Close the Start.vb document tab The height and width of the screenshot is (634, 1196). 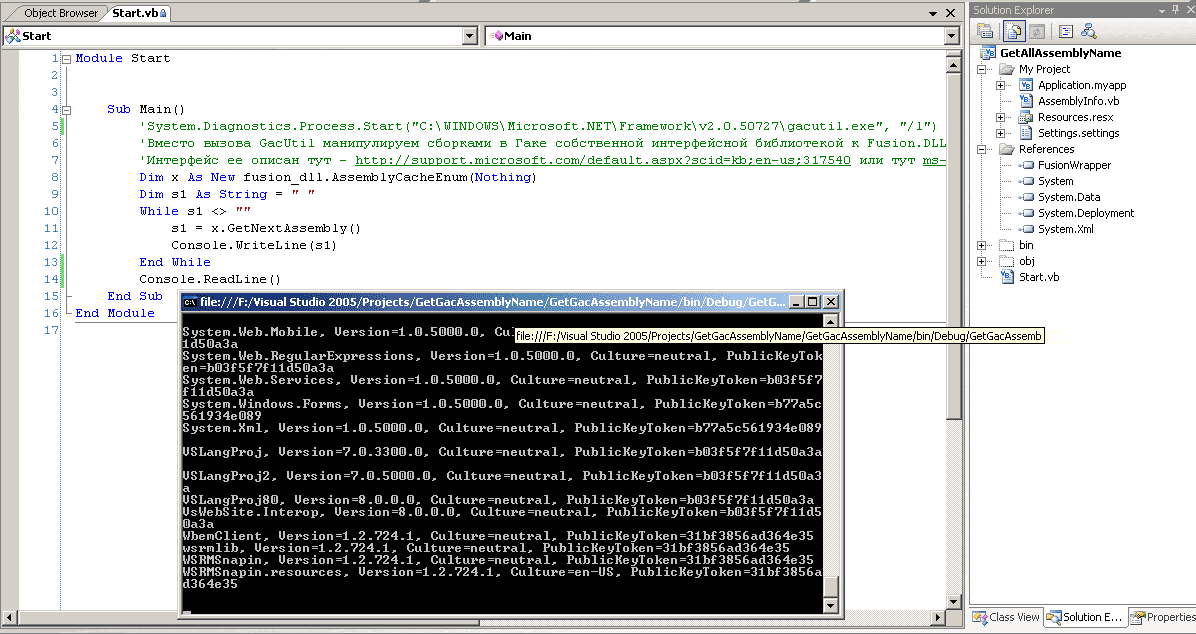tap(950, 13)
